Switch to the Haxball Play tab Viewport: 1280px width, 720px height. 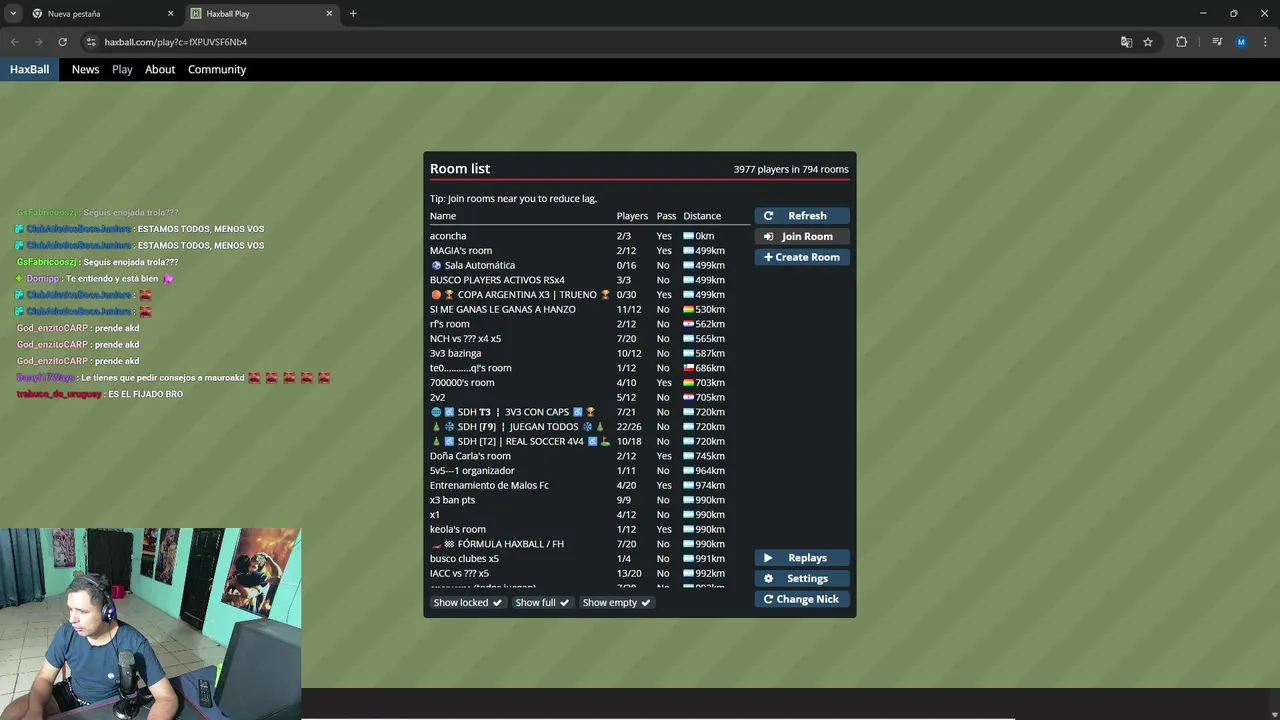click(x=262, y=14)
